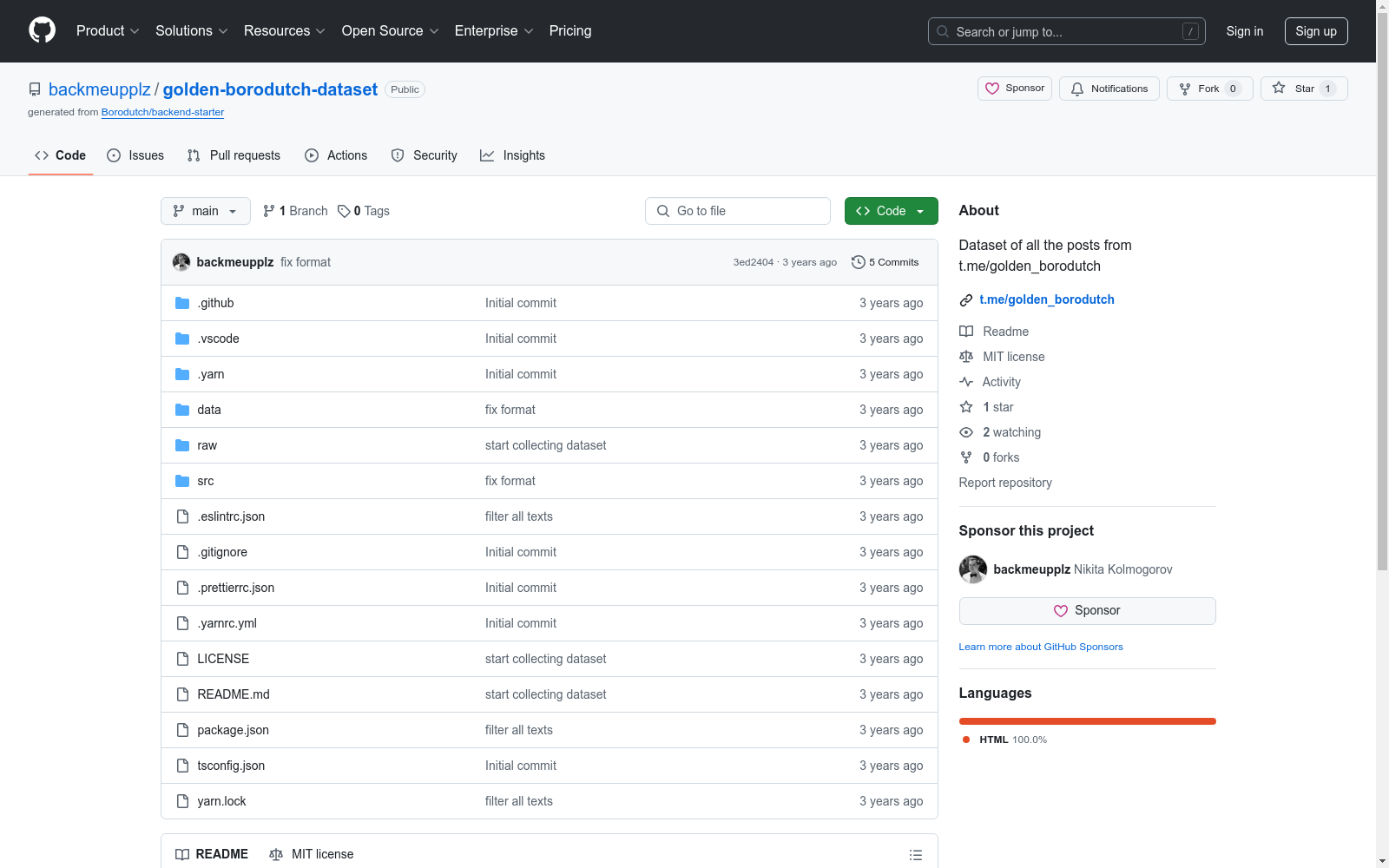The width and height of the screenshot is (1389, 868).
Task: Click the GitHub logo icon
Action: click(42, 30)
